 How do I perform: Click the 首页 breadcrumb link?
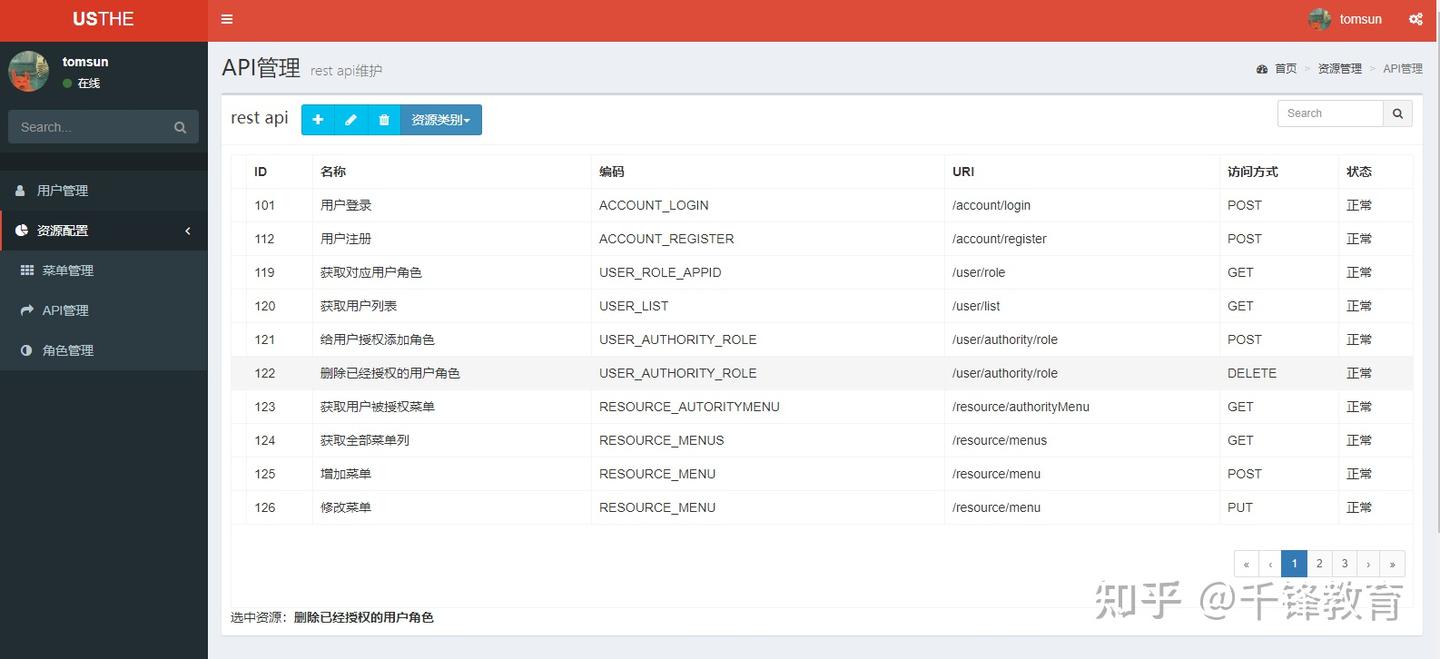(1287, 68)
